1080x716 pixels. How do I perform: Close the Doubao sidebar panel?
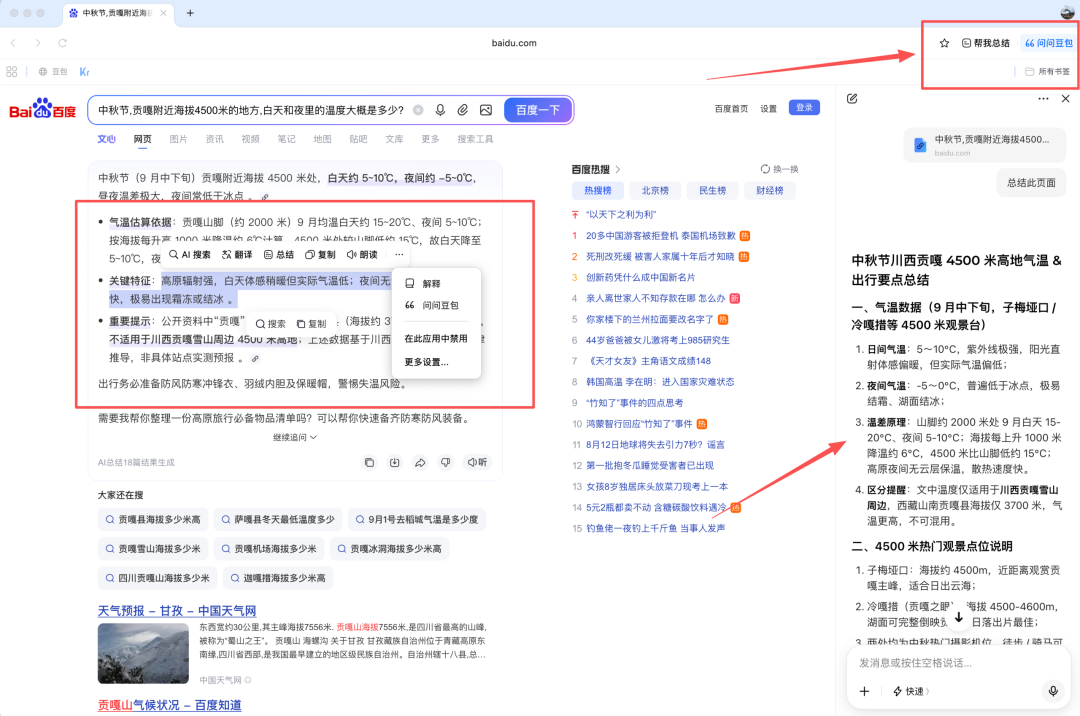[x=1066, y=98]
